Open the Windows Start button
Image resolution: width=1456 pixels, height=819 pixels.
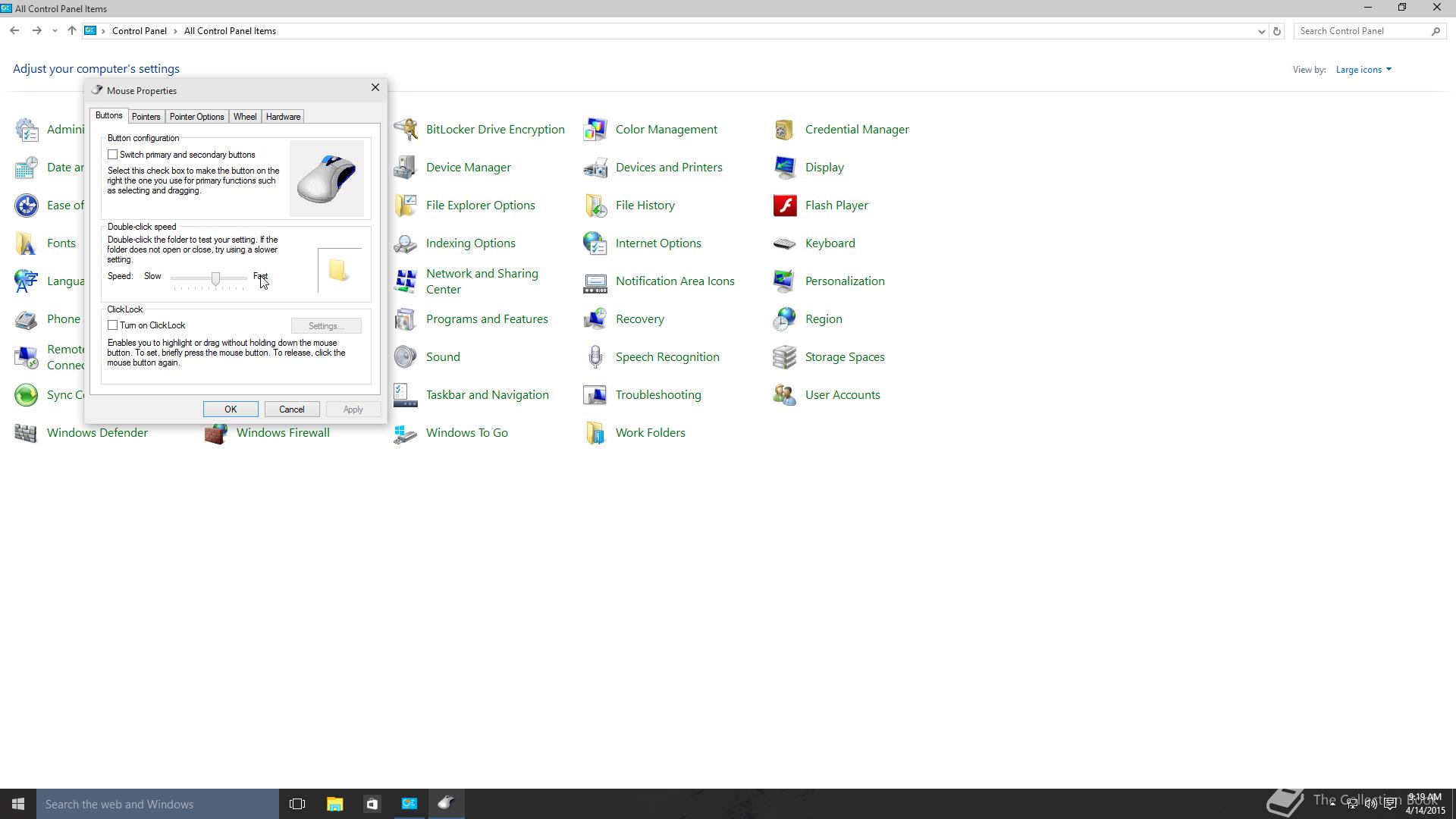[x=18, y=804]
